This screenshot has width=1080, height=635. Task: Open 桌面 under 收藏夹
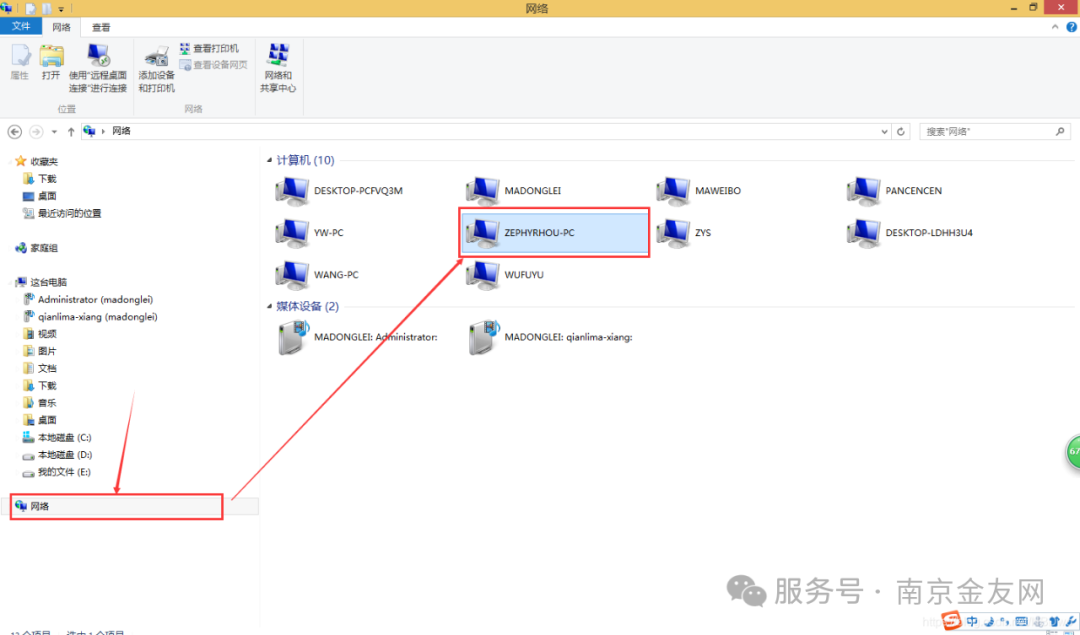coord(40,196)
